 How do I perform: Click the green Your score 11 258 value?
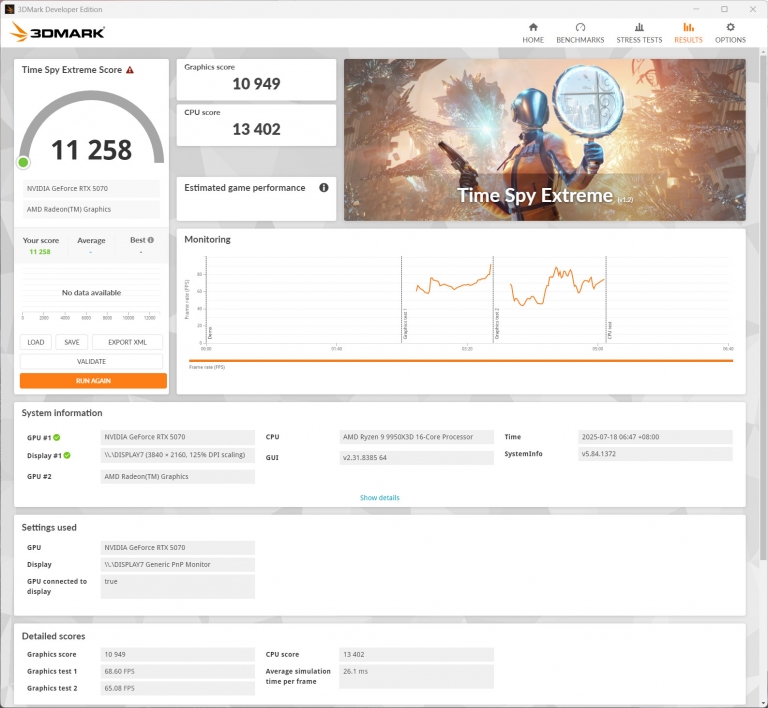click(40, 252)
